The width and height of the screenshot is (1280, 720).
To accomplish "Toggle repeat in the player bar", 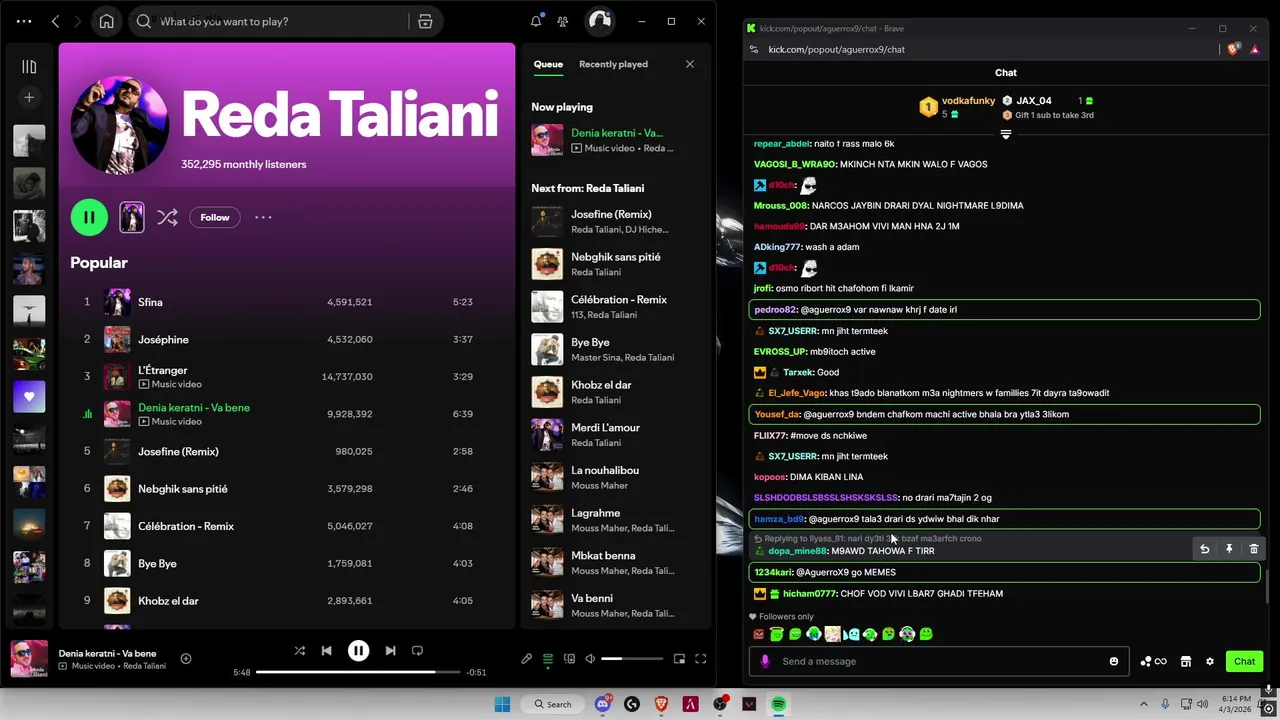I will [417, 650].
